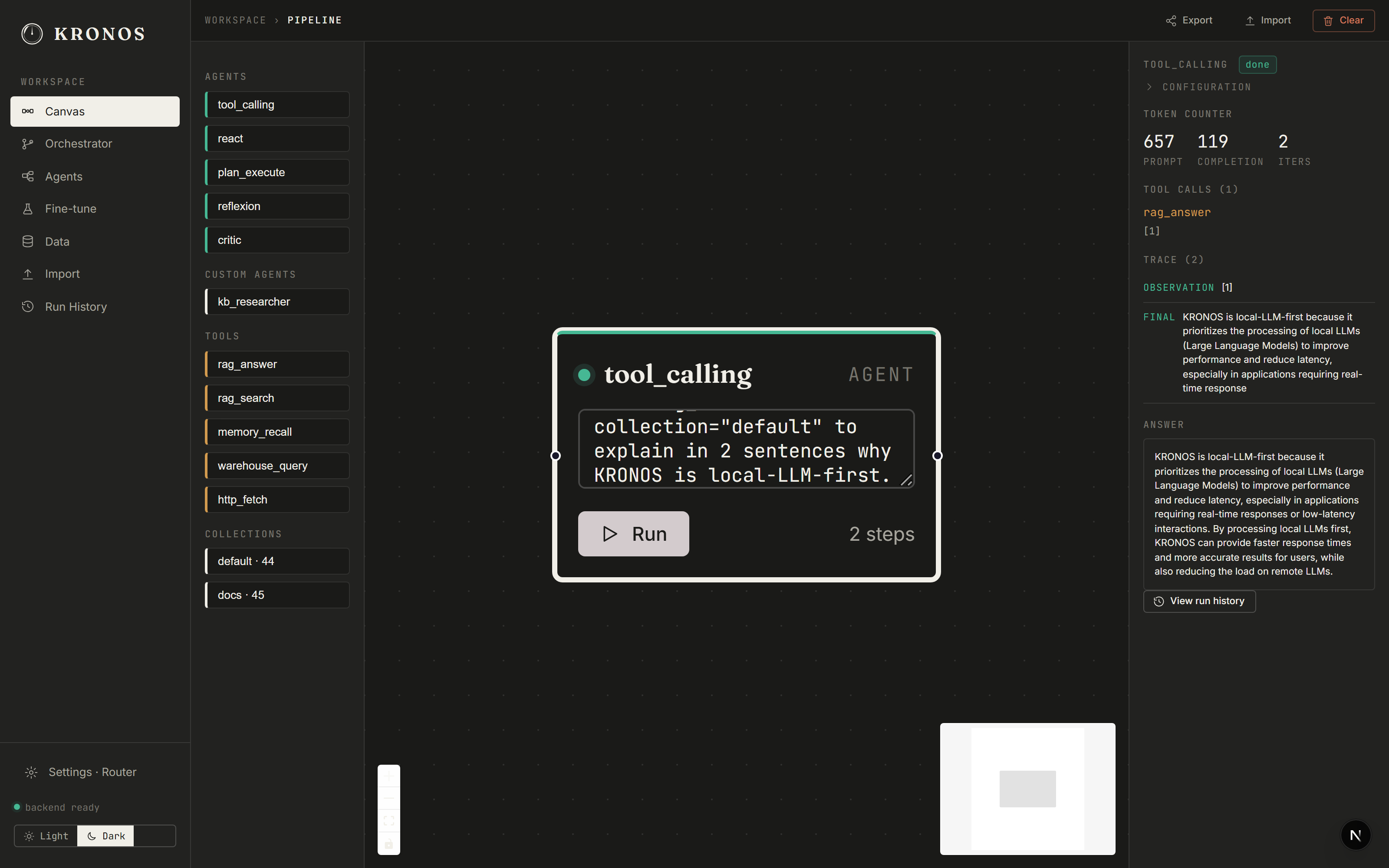The width and height of the screenshot is (1389, 868).
Task: Expand the CONFIGURATION section
Action: (x=1198, y=87)
